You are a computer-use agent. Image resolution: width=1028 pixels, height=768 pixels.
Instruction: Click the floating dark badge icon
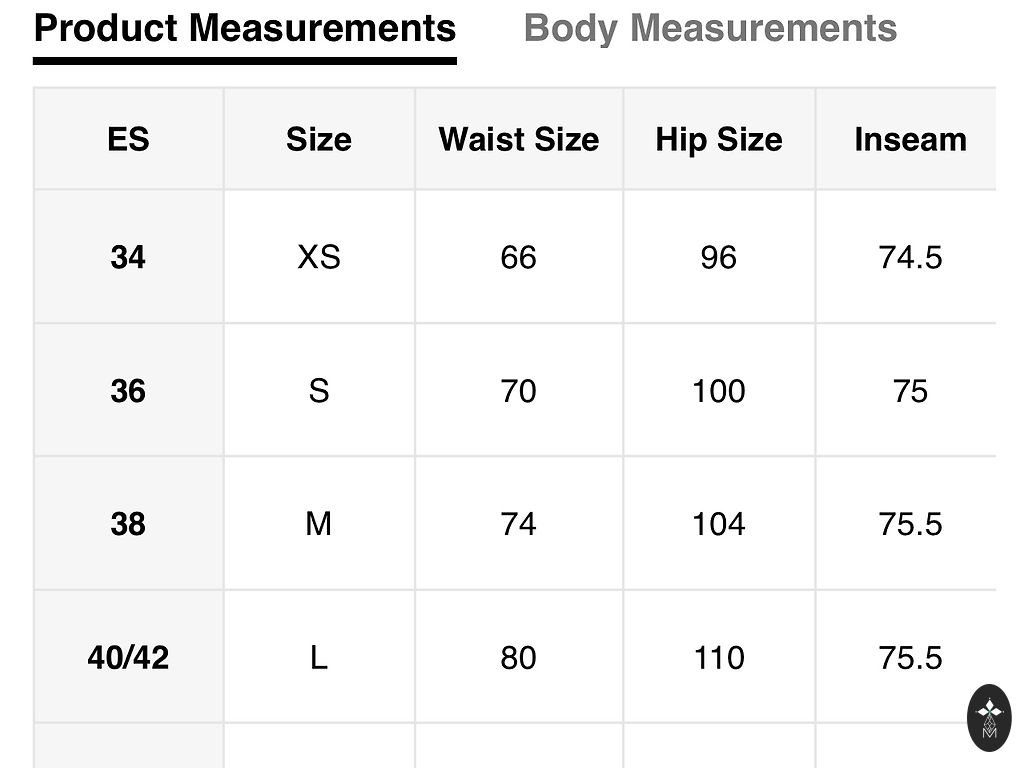pos(989,718)
